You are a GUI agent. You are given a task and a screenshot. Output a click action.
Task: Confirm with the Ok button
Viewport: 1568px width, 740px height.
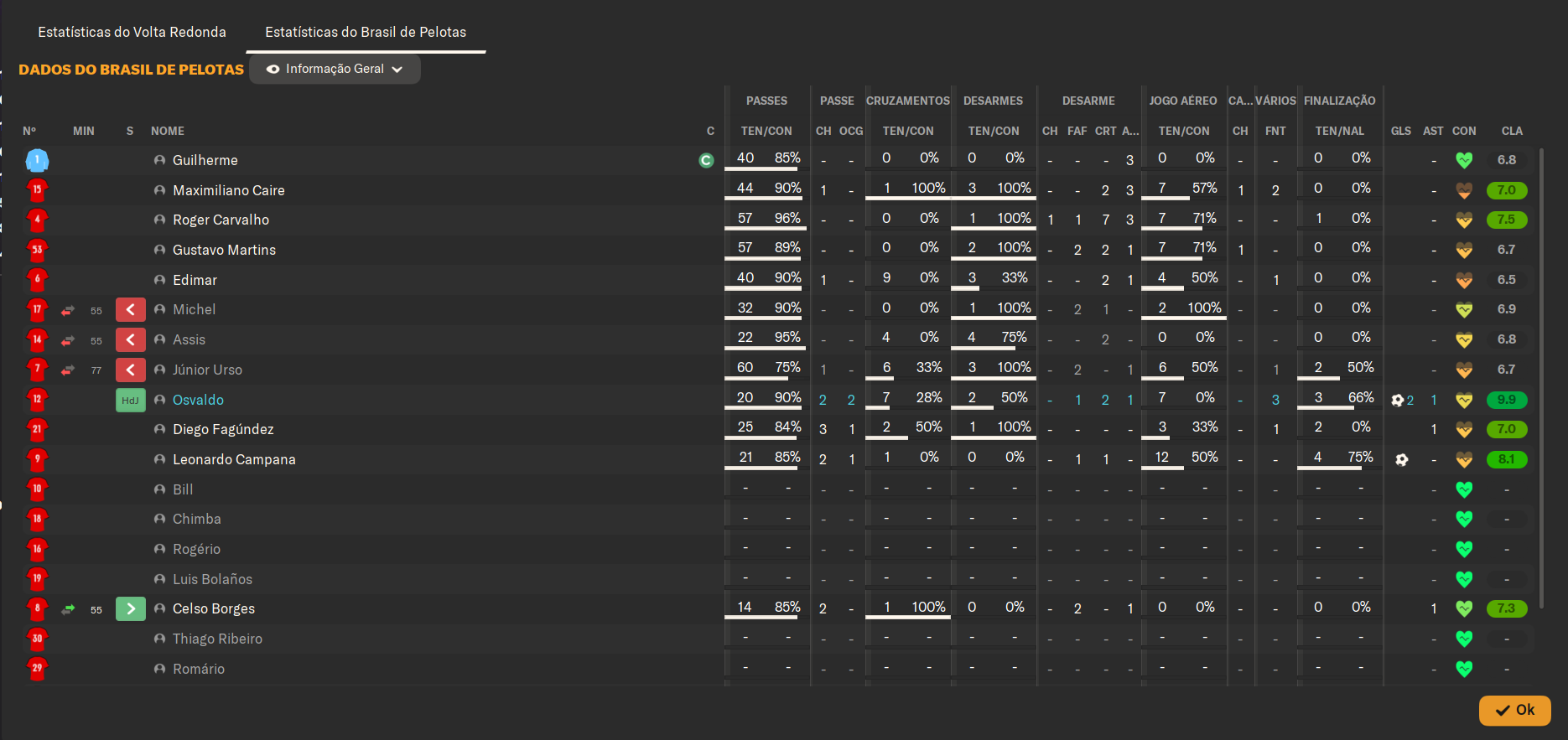(x=1515, y=710)
